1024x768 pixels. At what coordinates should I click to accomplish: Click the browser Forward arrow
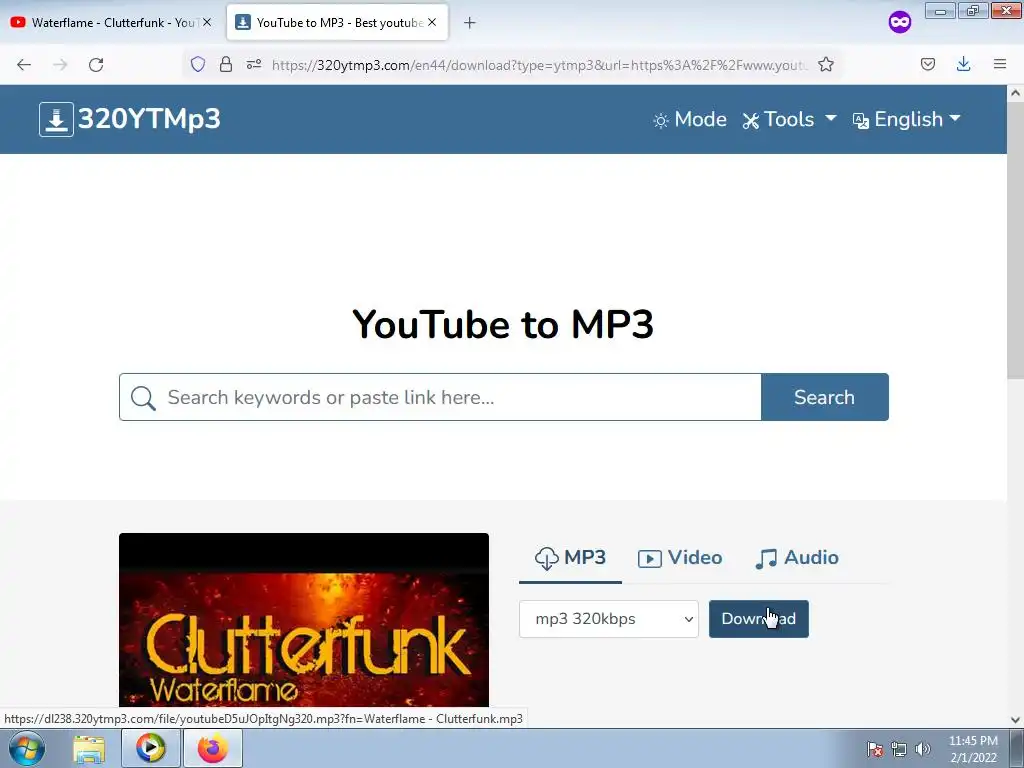coord(60,65)
